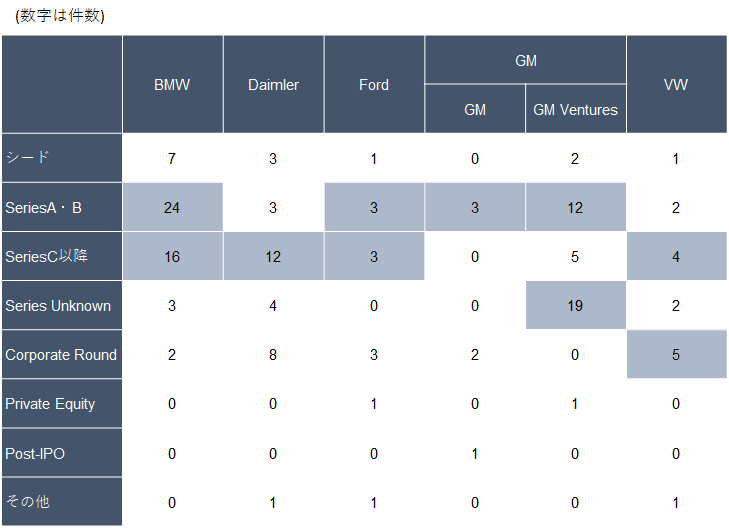
Task: Select GM Ventures Series Unknown cell 19
Action: click(576, 305)
